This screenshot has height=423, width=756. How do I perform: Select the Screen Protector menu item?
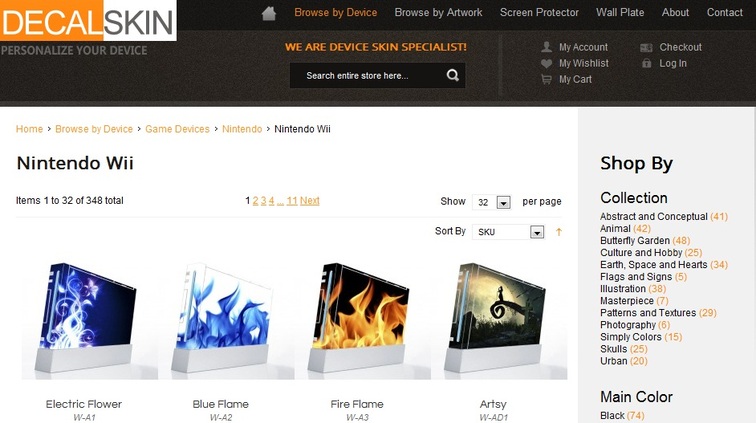pyautogui.click(x=539, y=13)
